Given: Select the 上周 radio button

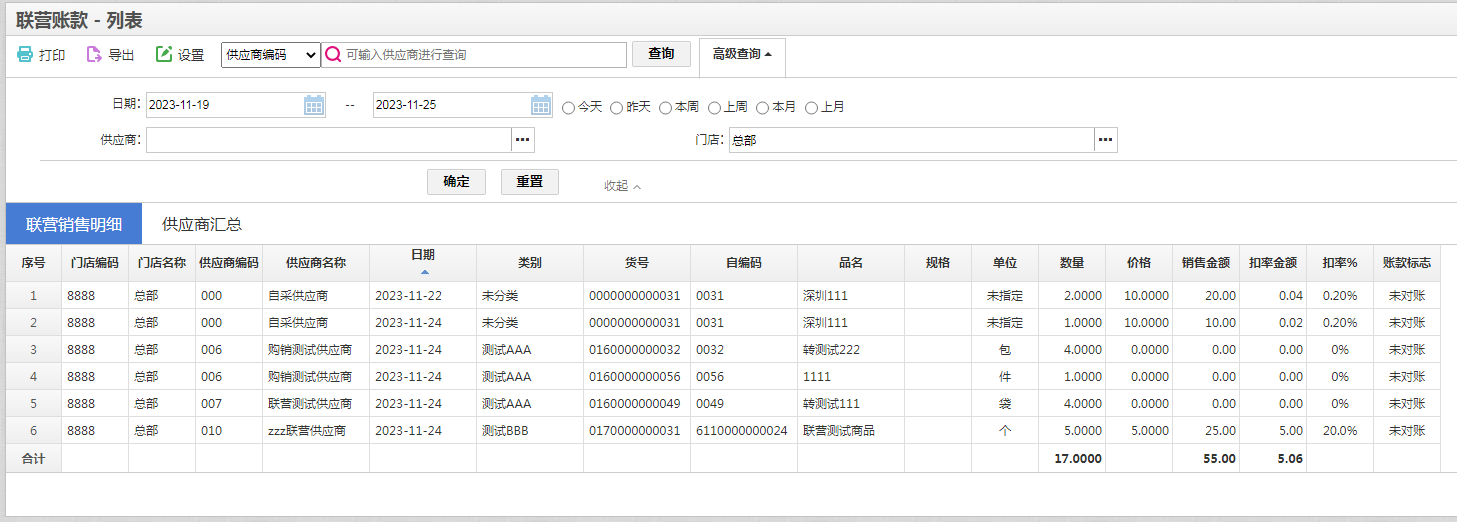Looking at the screenshot, I should tap(714, 107).
